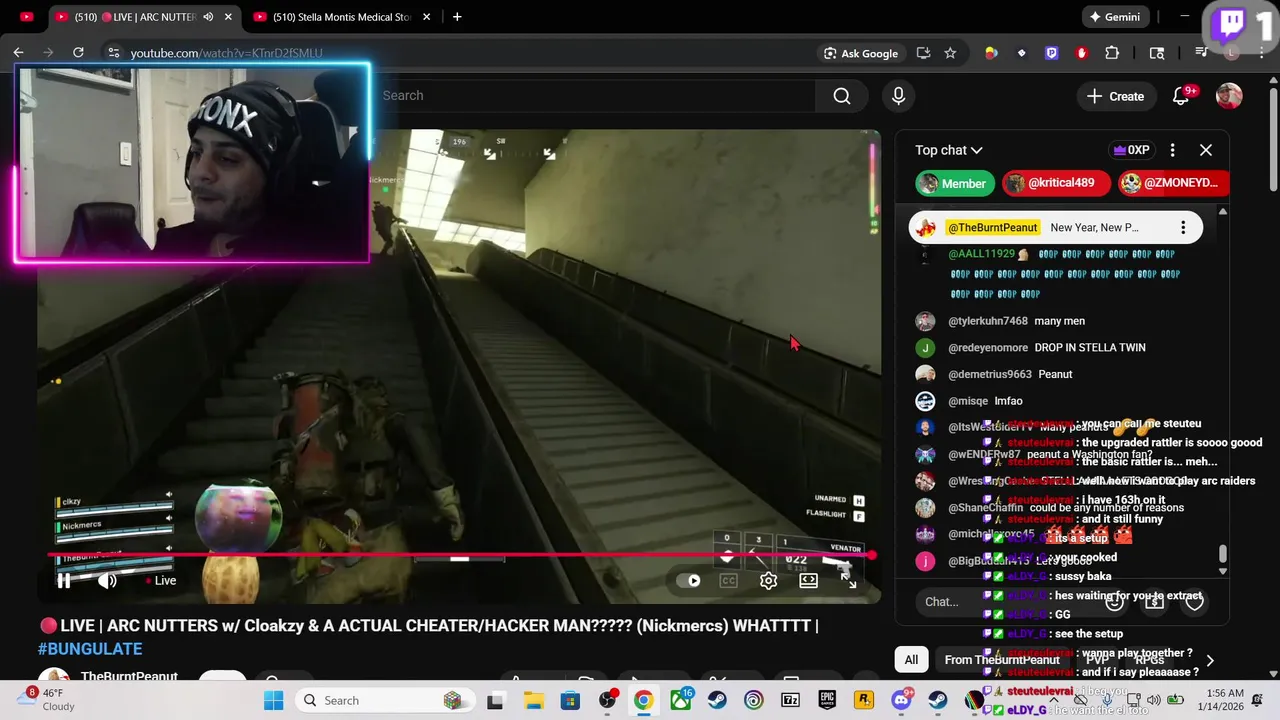Click the red hand extension icon

click(x=1082, y=53)
